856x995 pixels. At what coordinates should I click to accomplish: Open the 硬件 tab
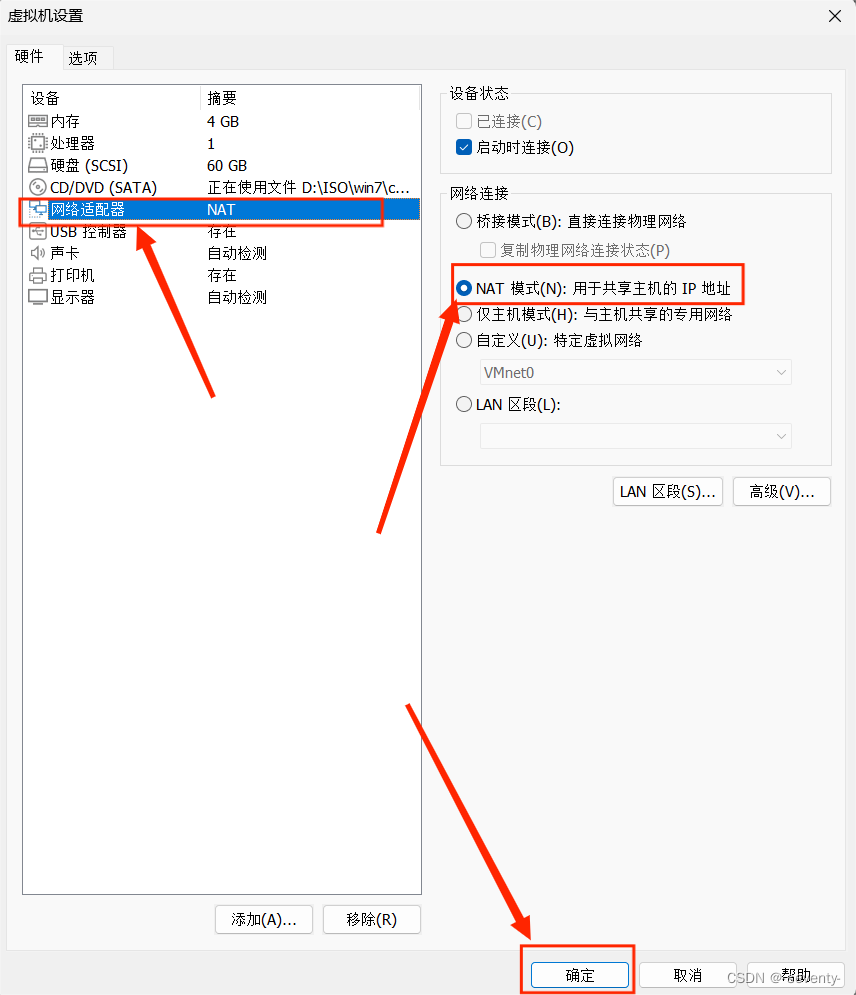tap(29, 56)
